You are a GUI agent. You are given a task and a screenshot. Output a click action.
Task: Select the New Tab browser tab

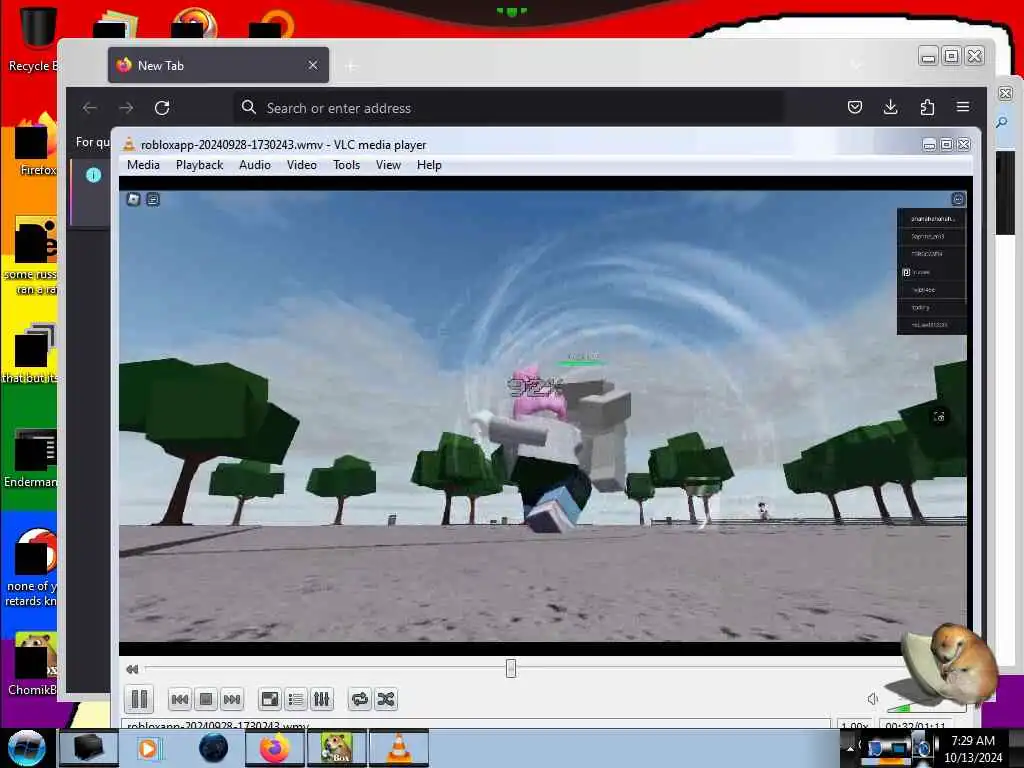pos(218,65)
